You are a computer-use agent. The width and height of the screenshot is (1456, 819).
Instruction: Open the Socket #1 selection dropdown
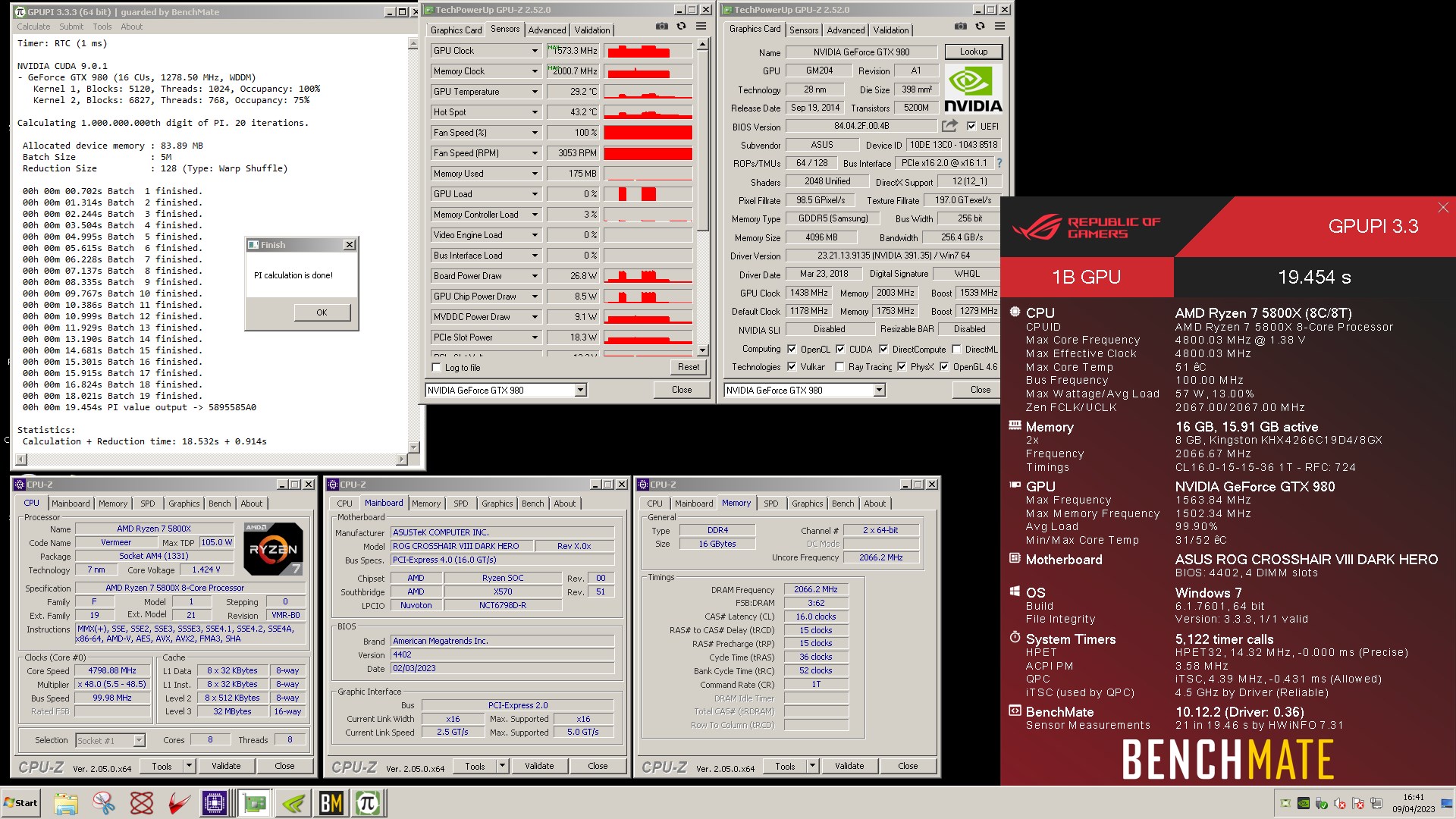(140, 740)
